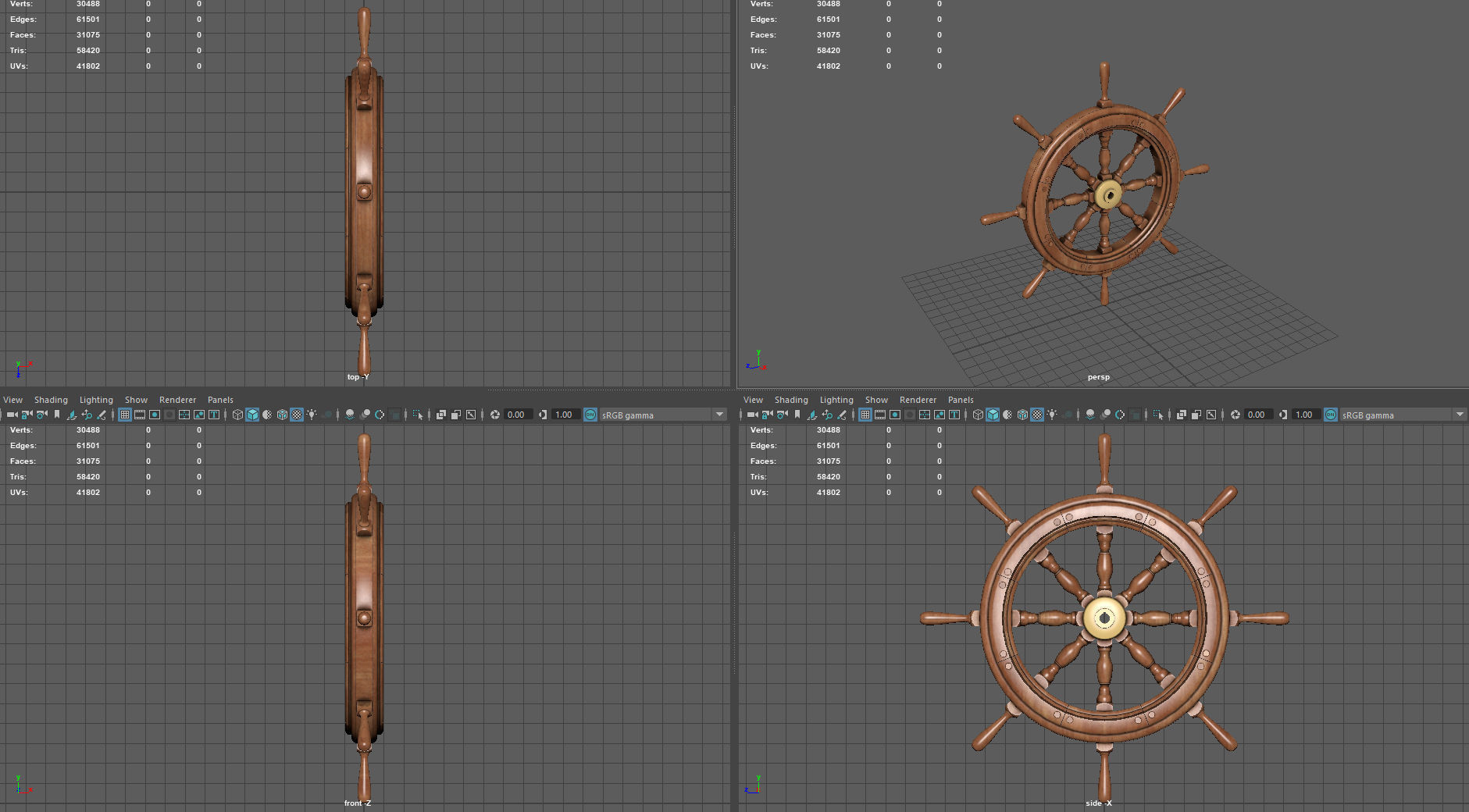Toggle Grid display in side view toolbar

(x=865, y=415)
